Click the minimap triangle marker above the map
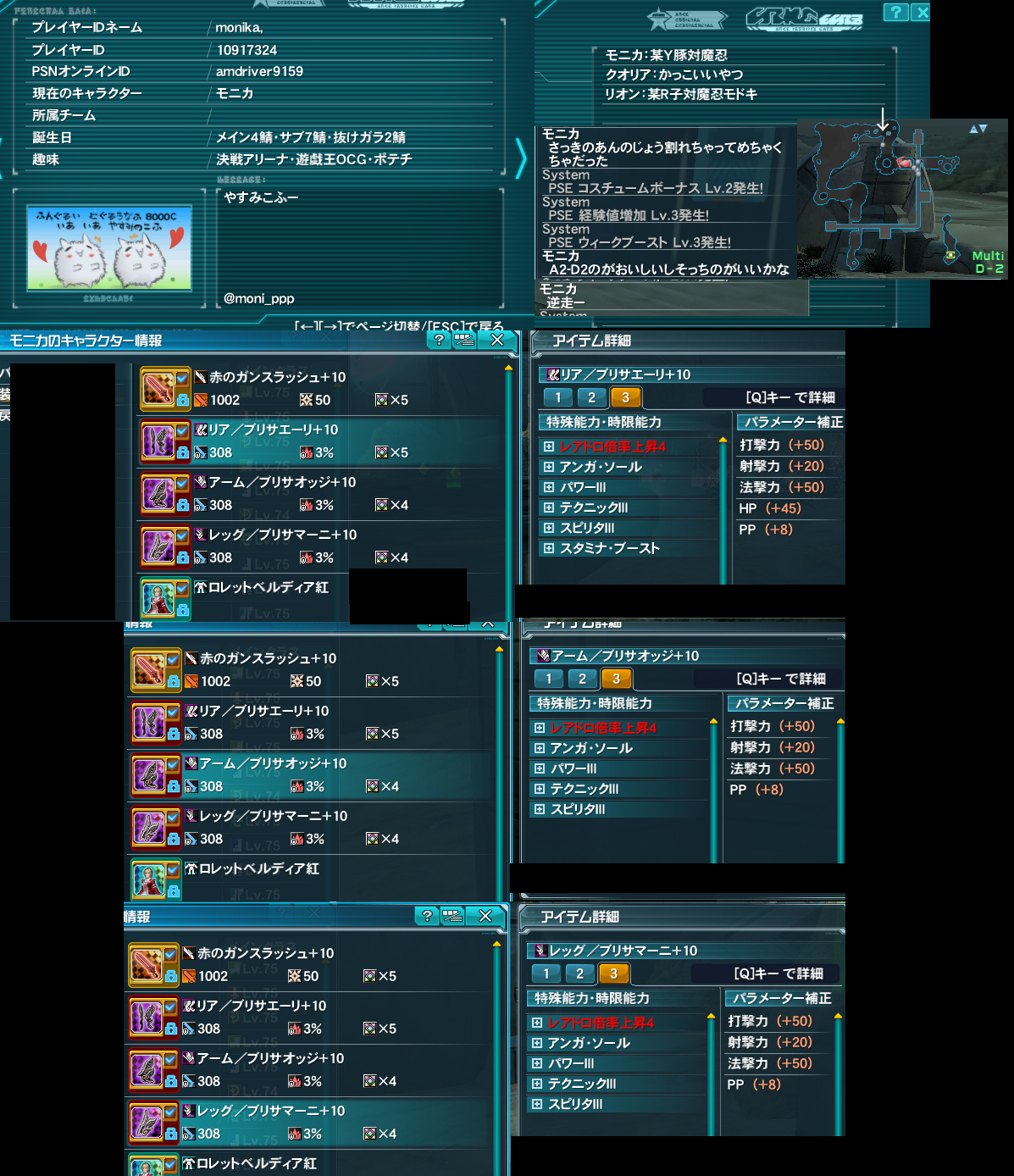 click(978, 129)
